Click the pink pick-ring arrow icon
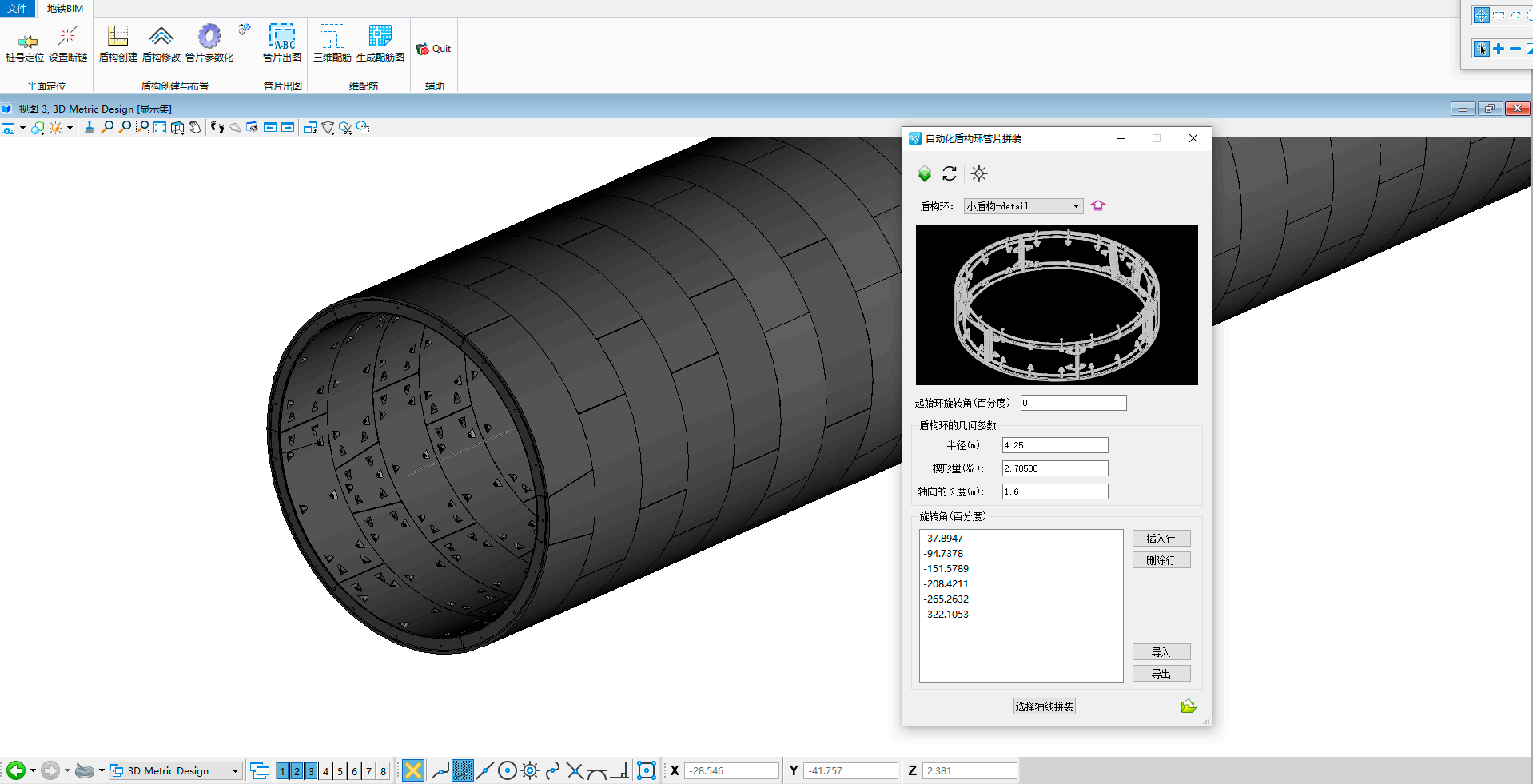Screen dimensions: 1533x784 coord(1098,205)
